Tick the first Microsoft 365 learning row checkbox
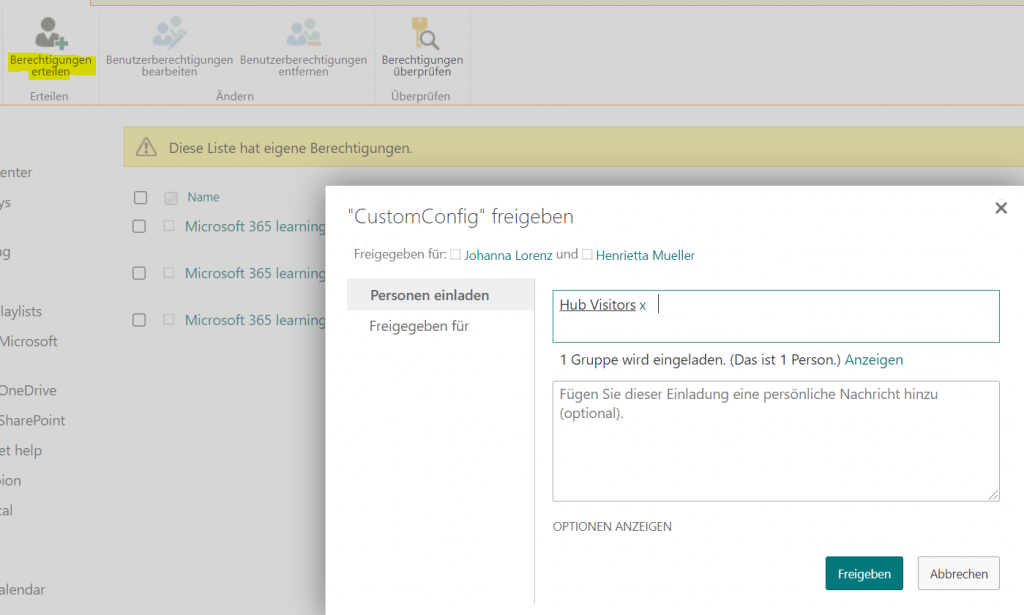The height and width of the screenshot is (615, 1024). 139,227
